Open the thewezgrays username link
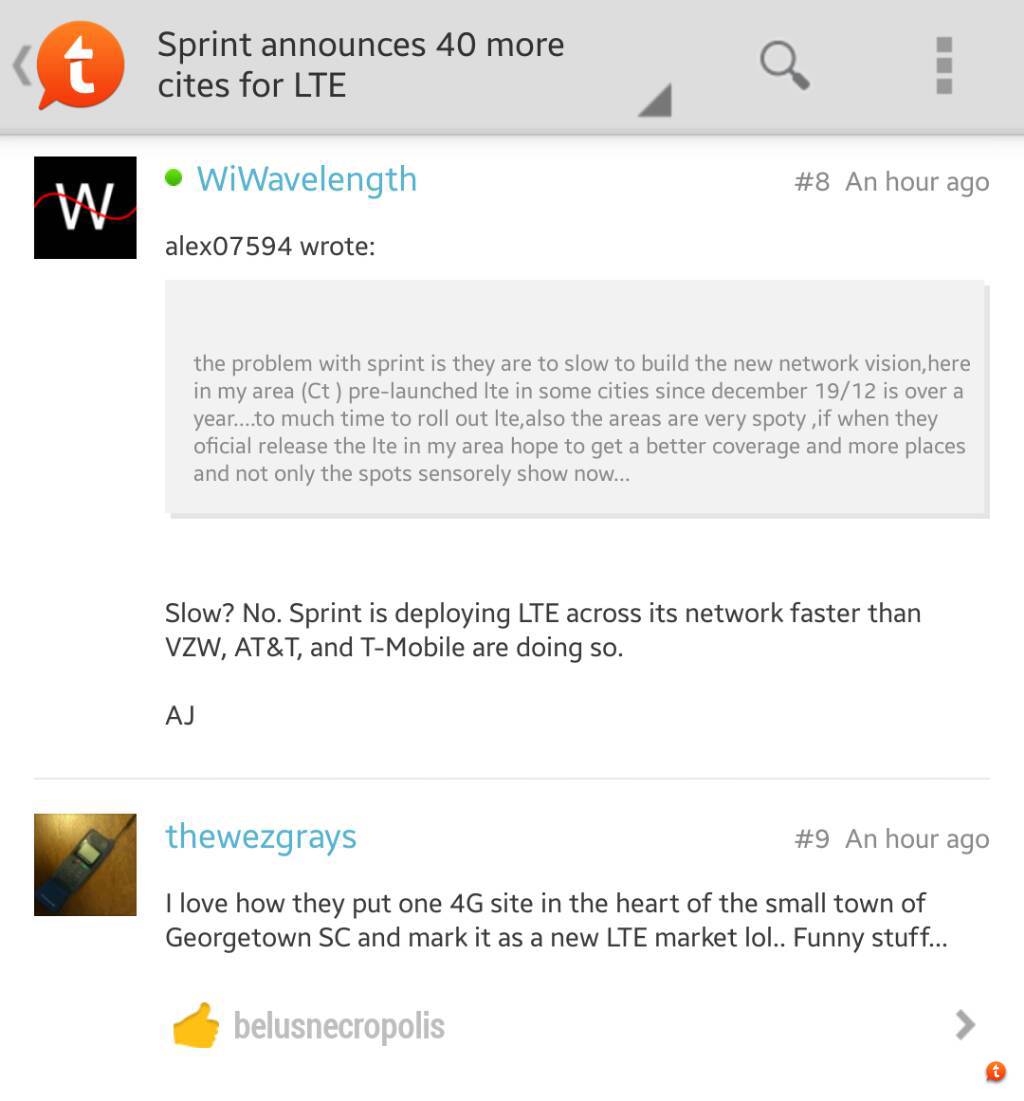Image resolution: width=1024 pixels, height=1101 pixels. (261, 837)
